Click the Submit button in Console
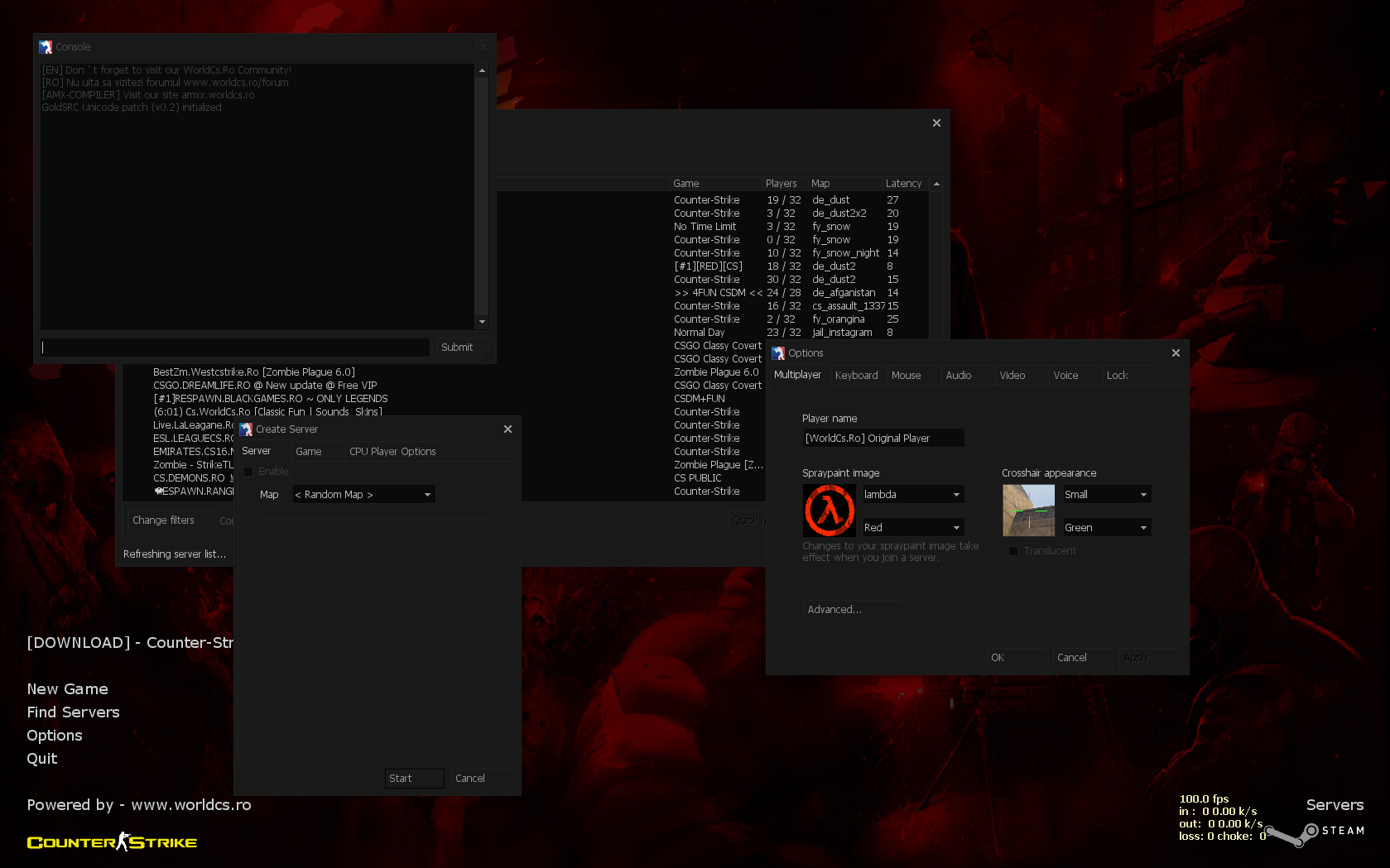Viewport: 1390px width, 868px height. point(462,348)
